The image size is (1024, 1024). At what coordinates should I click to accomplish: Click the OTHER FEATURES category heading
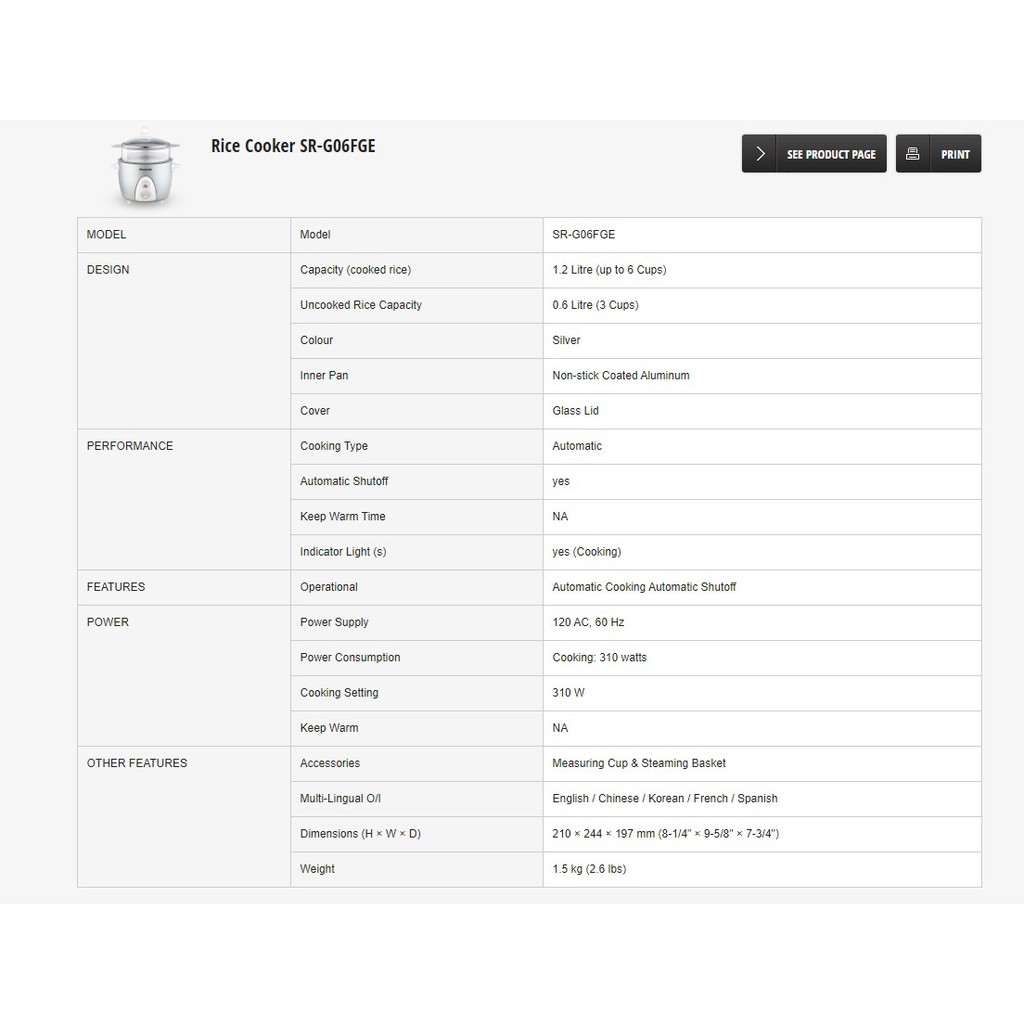click(x=137, y=763)
